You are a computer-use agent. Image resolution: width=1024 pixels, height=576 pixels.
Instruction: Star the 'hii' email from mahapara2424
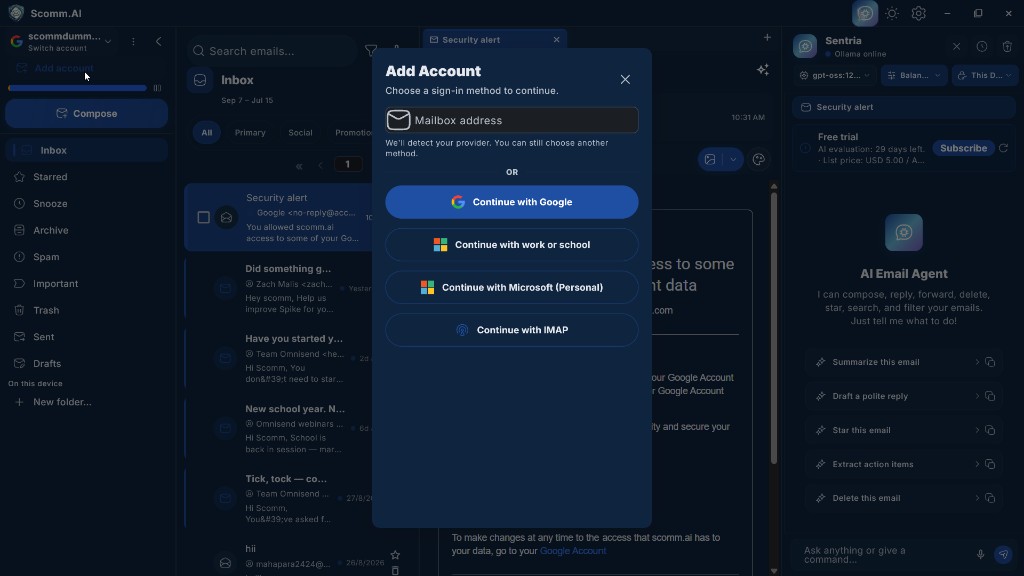[x=395, y=555]
